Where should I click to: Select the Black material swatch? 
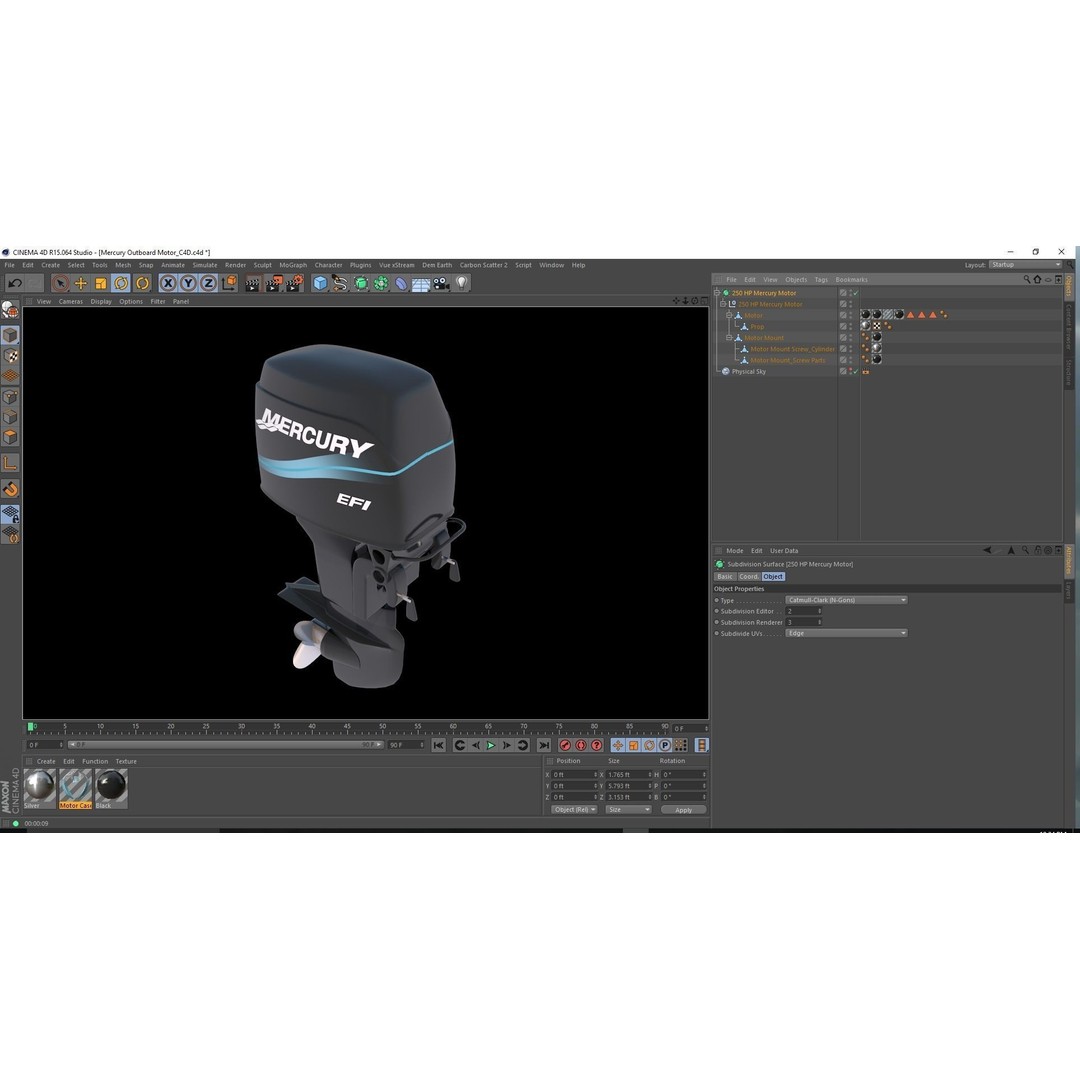[111, 789]
